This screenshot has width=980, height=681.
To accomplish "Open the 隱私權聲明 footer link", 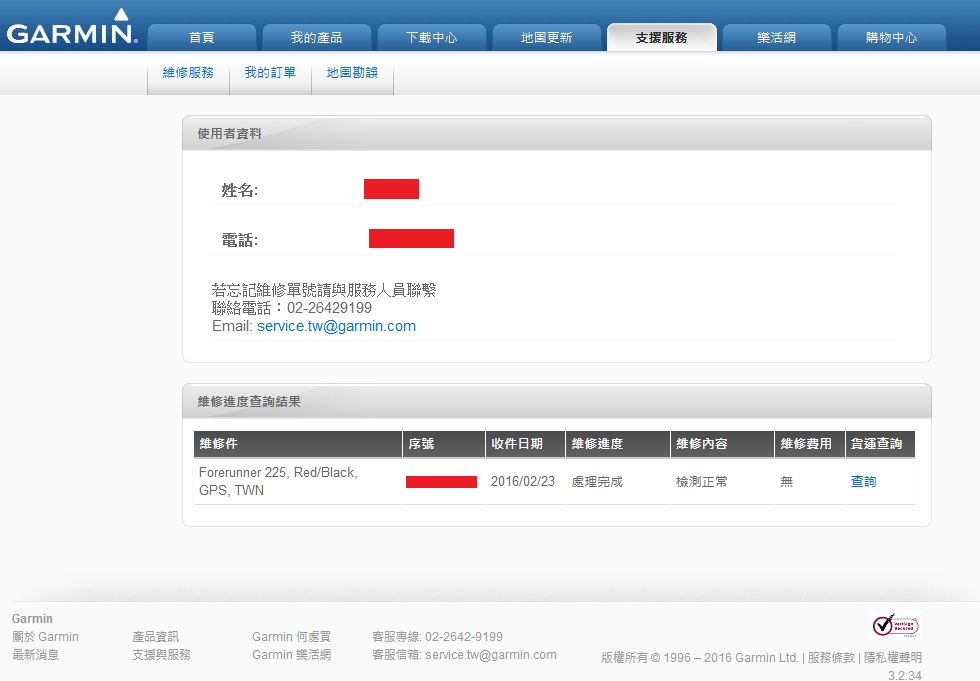I will (x=892, y=657).
